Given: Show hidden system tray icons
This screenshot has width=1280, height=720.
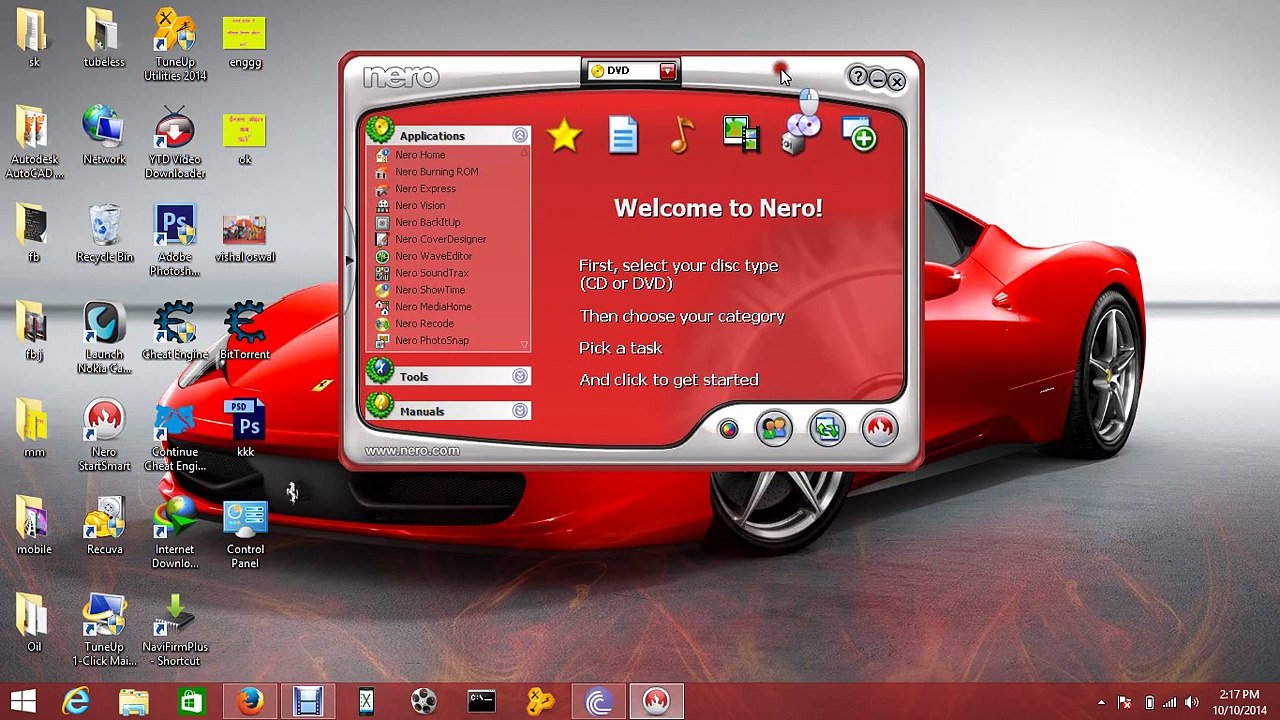Looking at the screenshot, I should (1101, 702).
